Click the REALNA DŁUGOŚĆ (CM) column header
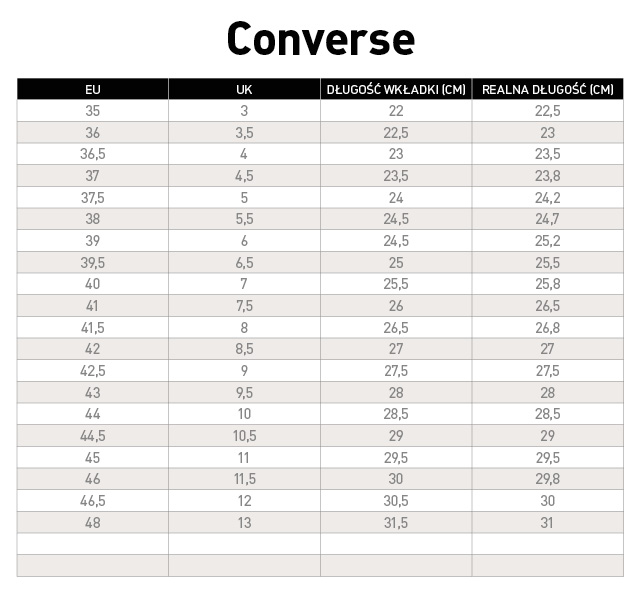Image resolution: width=641 pixels, height=595 pixels. pyautogui.click(x=547, y=89)
